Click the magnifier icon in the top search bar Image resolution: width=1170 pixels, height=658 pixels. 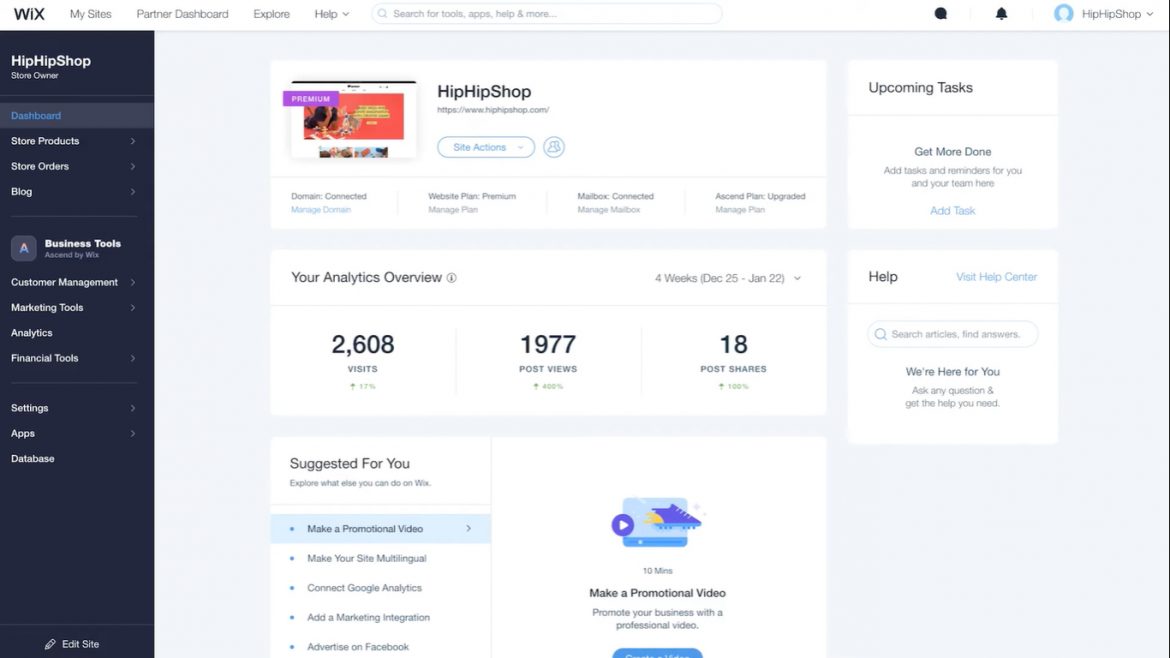(x=380, y=13)
